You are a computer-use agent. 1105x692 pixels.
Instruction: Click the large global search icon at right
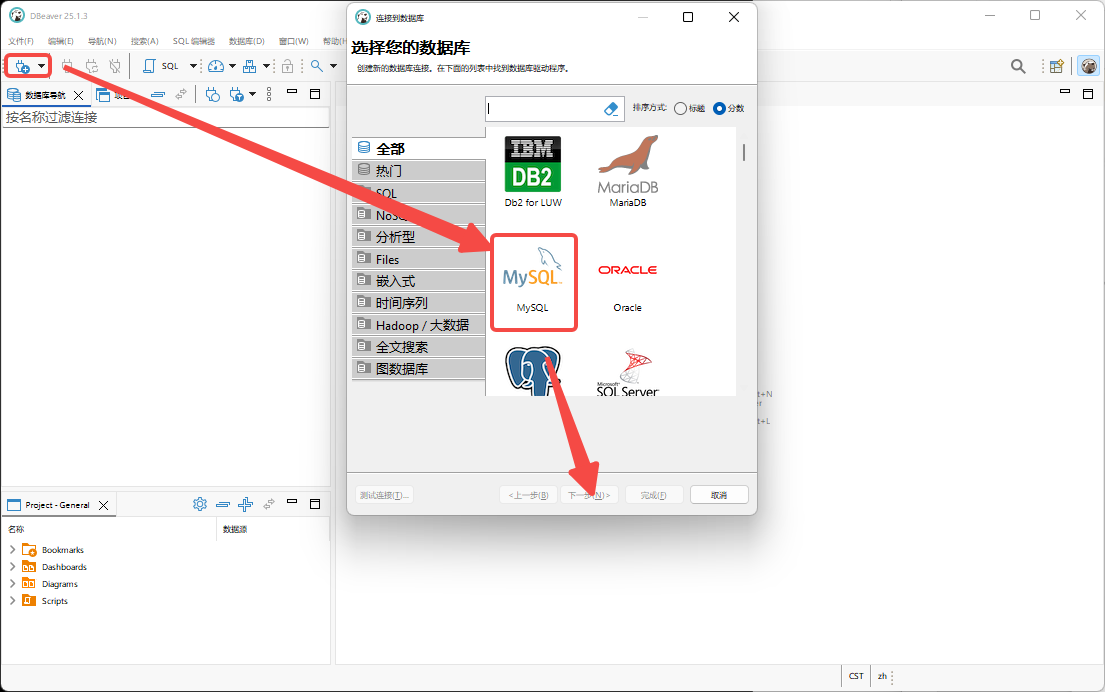[1018, 66]
